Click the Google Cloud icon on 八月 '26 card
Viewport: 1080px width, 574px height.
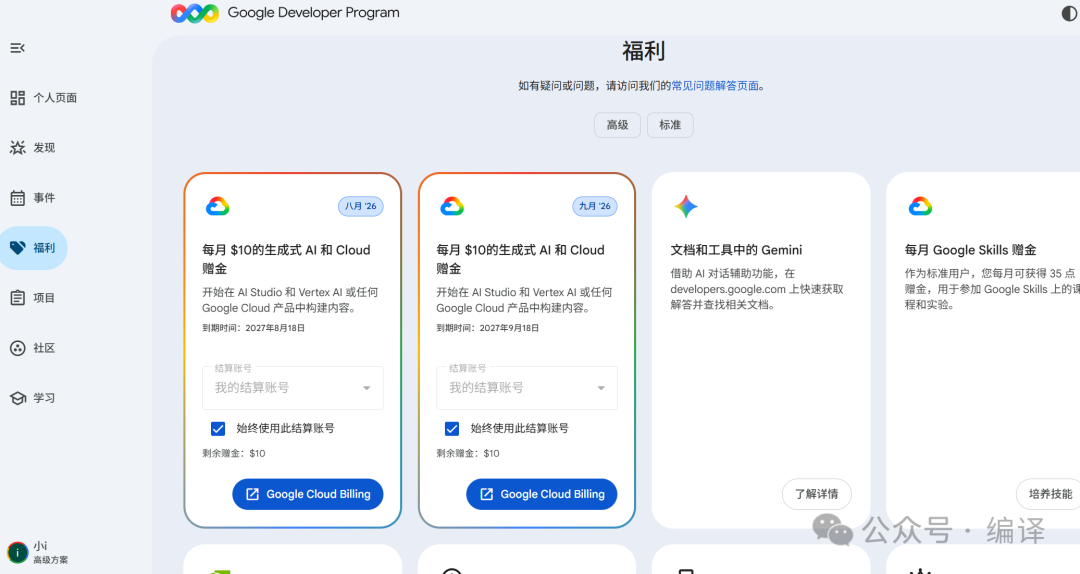click(218, 206)
